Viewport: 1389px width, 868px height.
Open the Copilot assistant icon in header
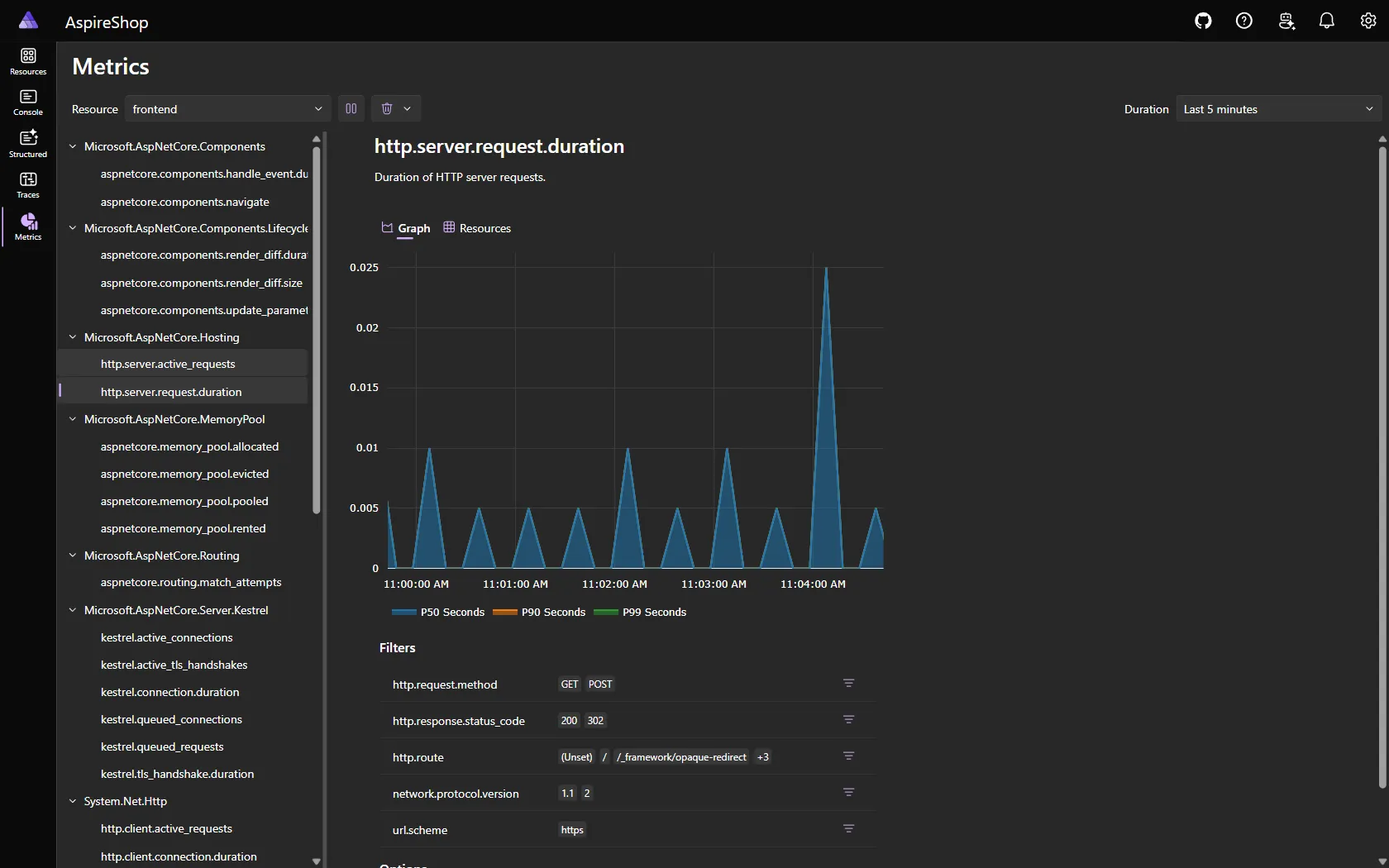tap(1286, 21)
